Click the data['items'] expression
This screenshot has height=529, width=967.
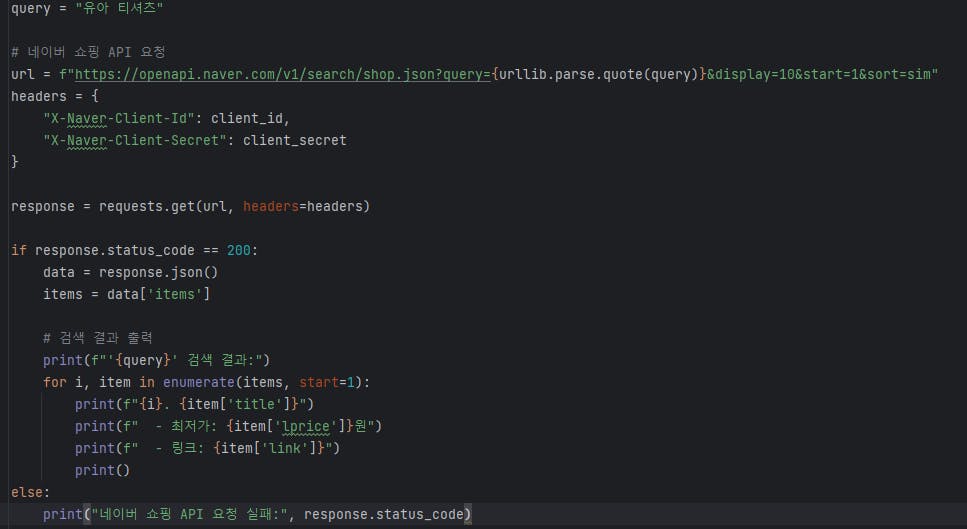click(x=158, y=294)
